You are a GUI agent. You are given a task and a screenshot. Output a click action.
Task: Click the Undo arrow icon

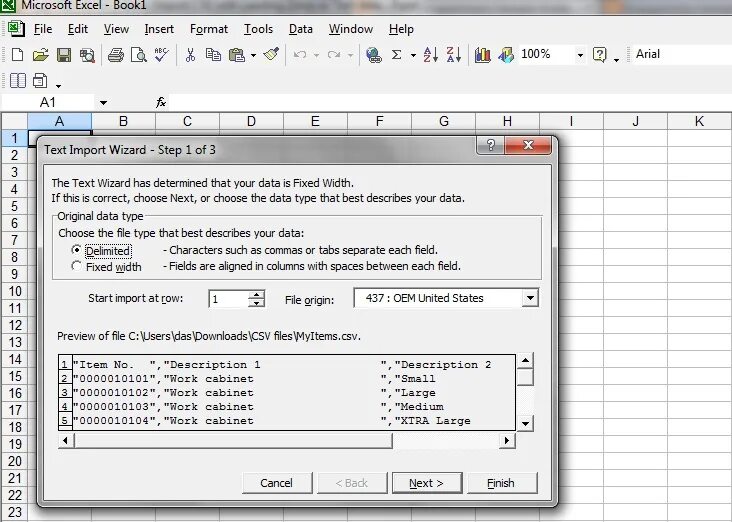pyautogui.click(x=300, y=55)
